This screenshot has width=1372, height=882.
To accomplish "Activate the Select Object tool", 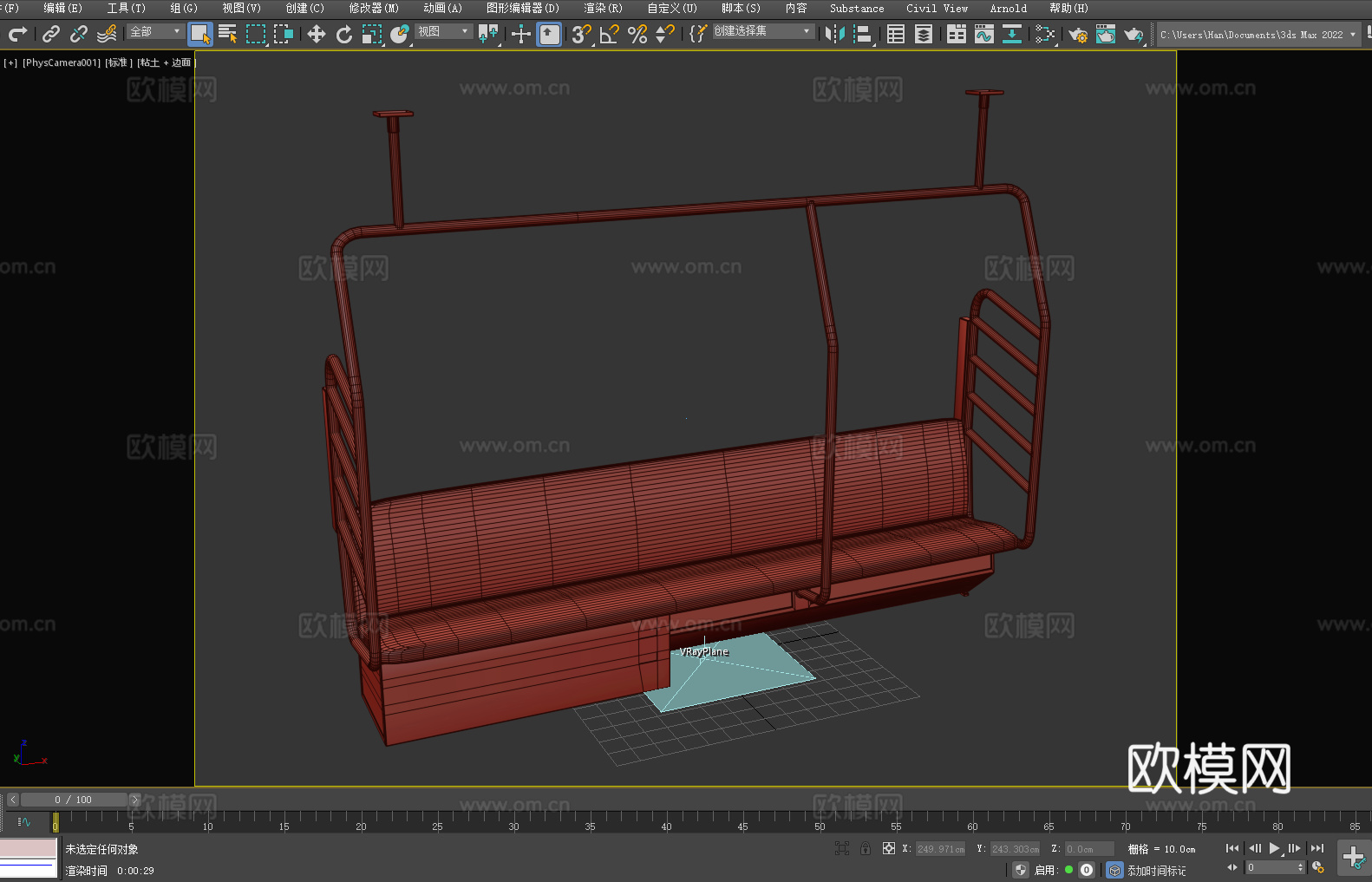I will (200, 34).
